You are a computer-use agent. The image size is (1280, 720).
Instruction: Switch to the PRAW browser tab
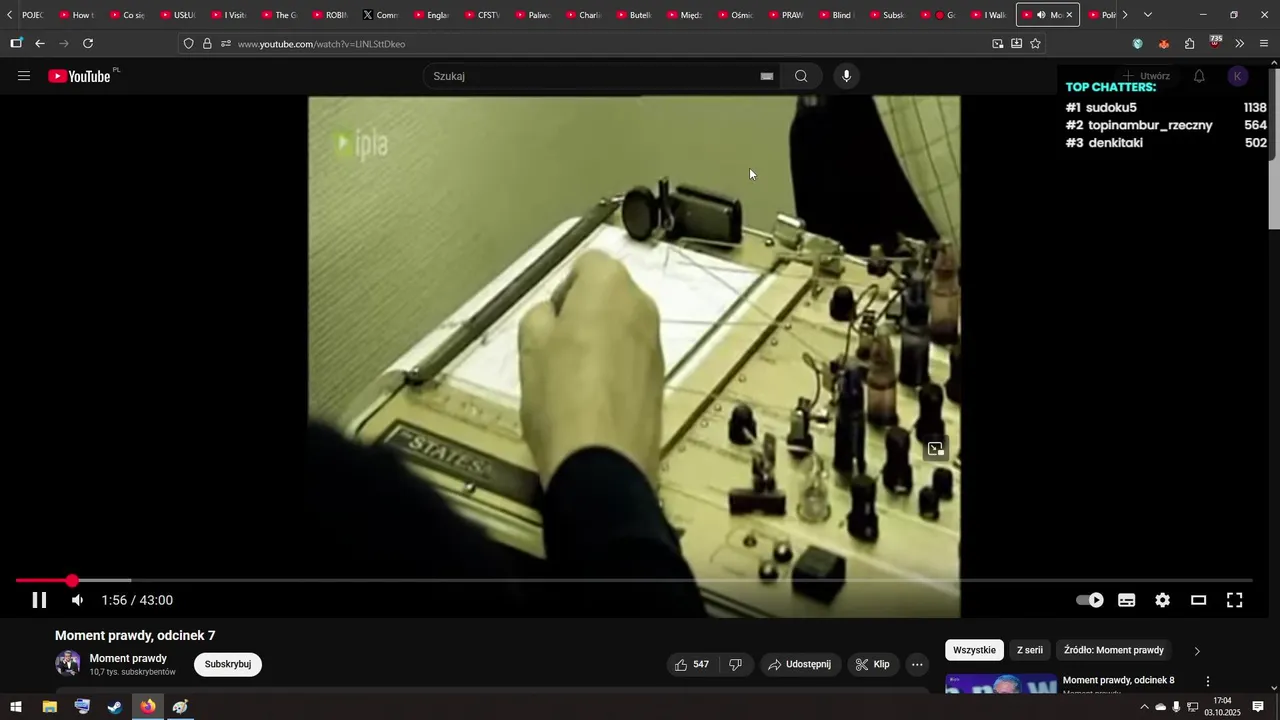coord(785,15)
